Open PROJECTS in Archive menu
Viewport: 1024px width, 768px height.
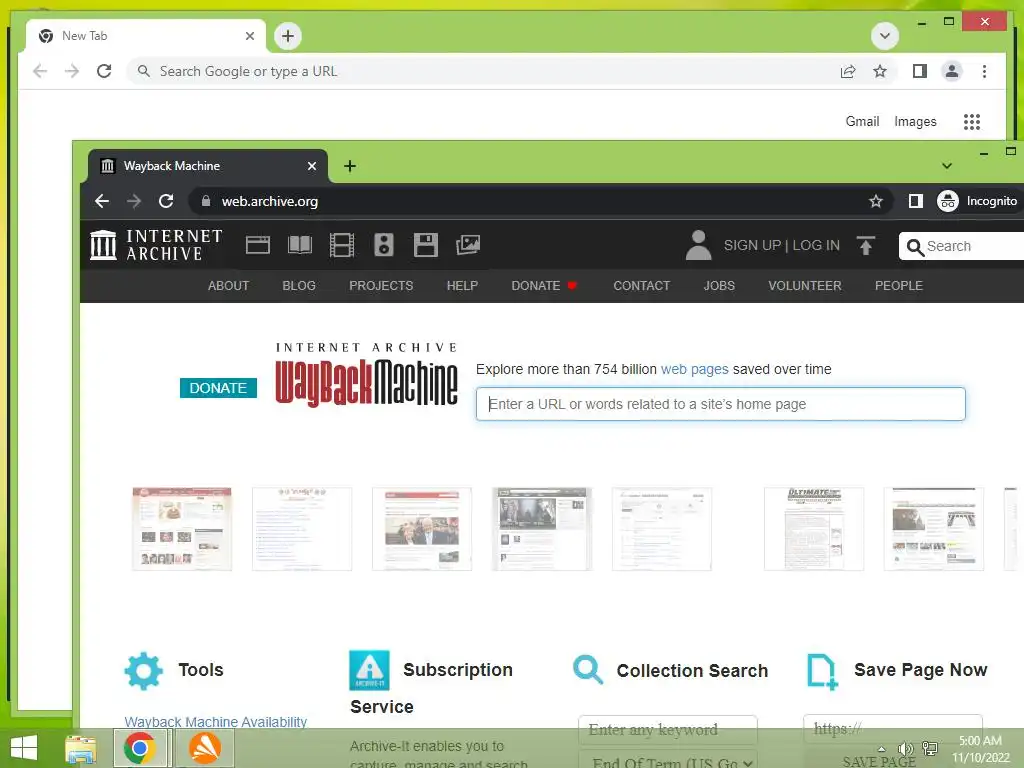[381, 286]
